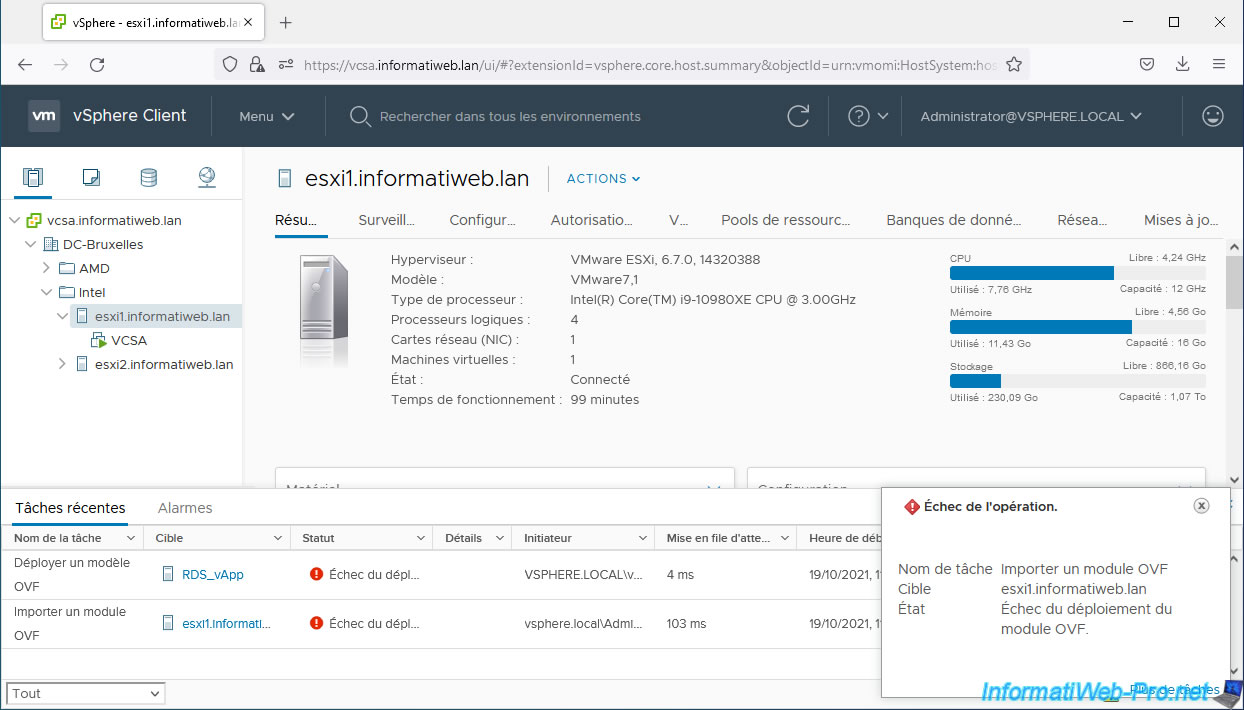Bookmark this page with the star icon
The image size is (1244, 710).
(1014, 64)
